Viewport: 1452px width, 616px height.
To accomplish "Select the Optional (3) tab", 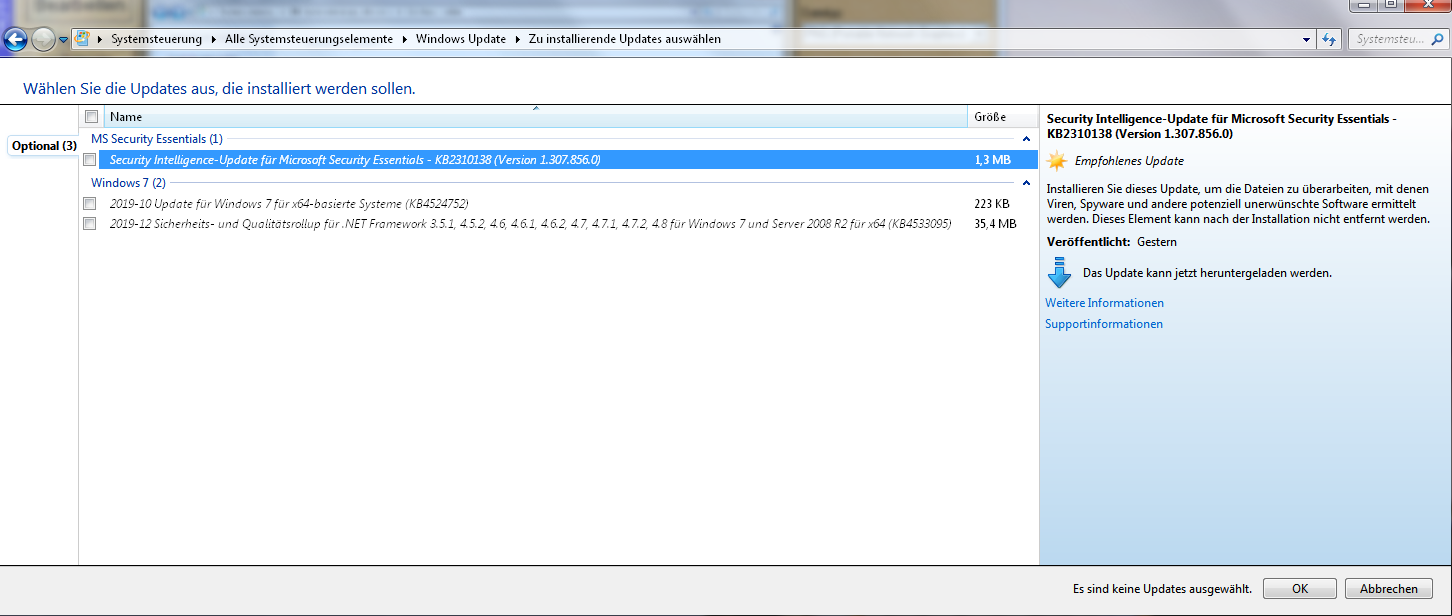I will 43,146.
